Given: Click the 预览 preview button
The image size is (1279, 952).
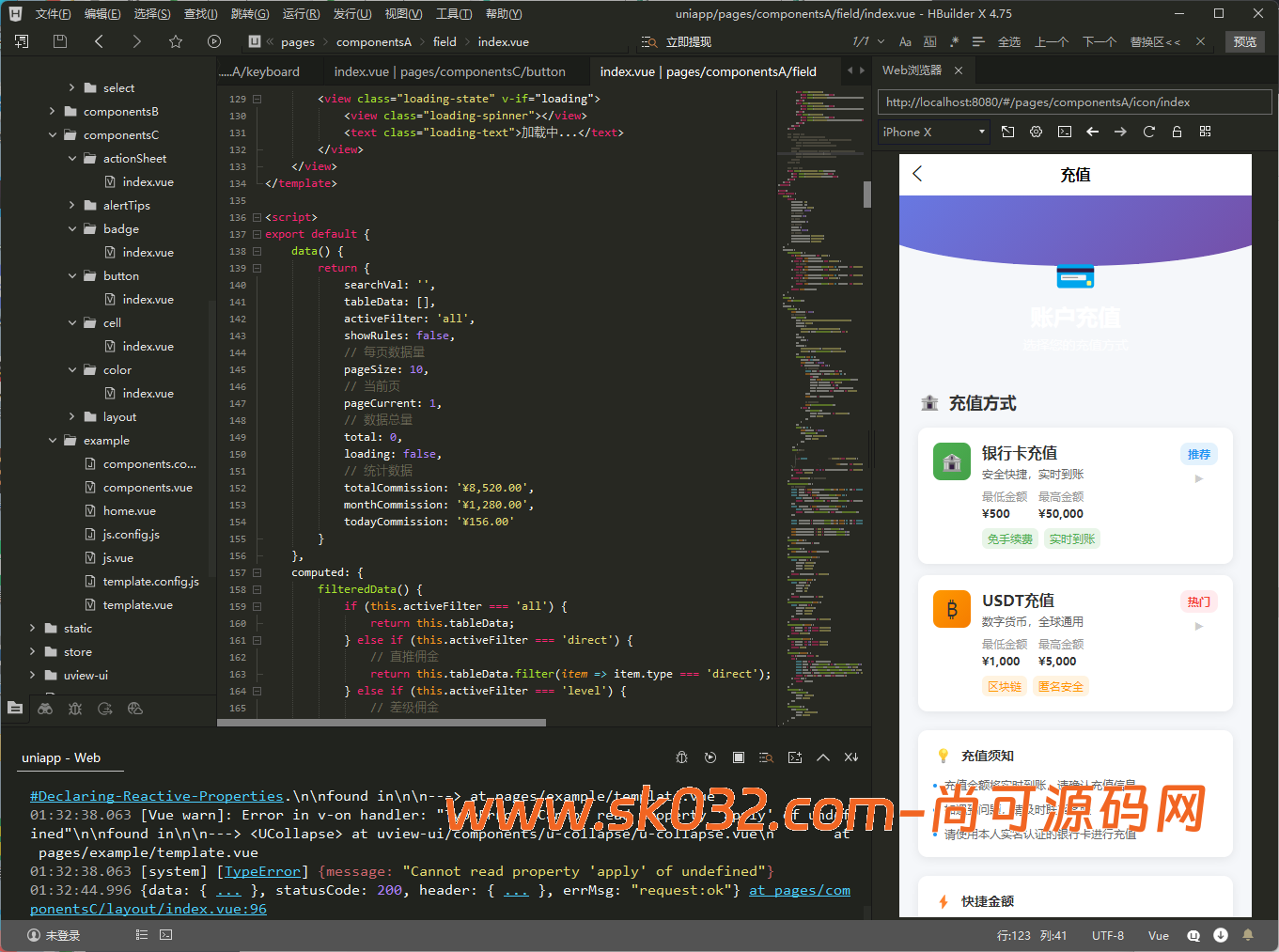Looking at the screenshot, I should (1245, 42).
